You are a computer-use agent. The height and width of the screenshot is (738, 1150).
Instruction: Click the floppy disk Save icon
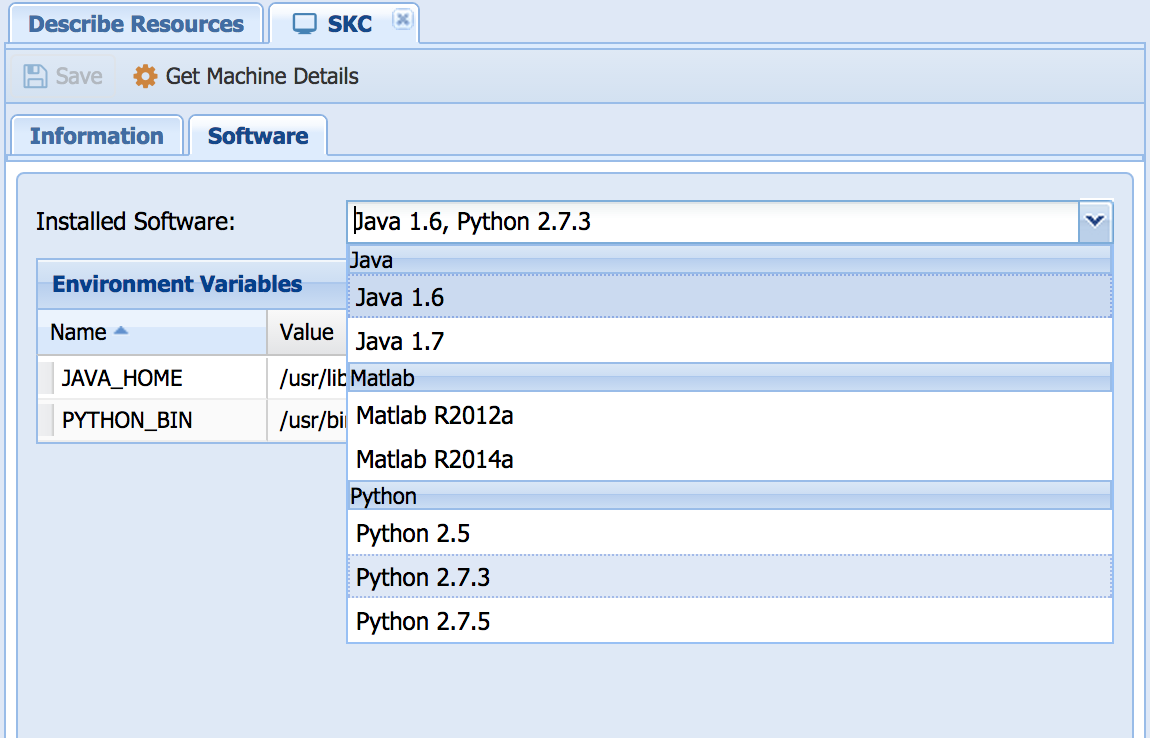pos(35,76)
